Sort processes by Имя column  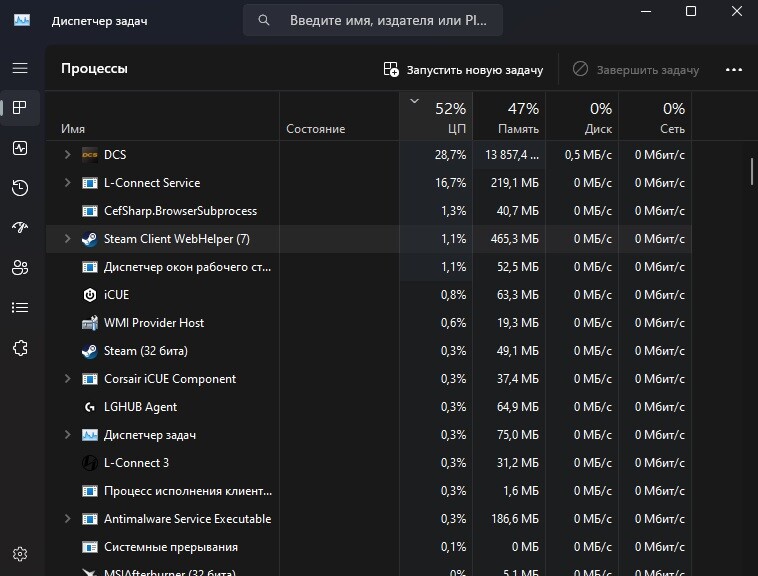tap(162, 116)
